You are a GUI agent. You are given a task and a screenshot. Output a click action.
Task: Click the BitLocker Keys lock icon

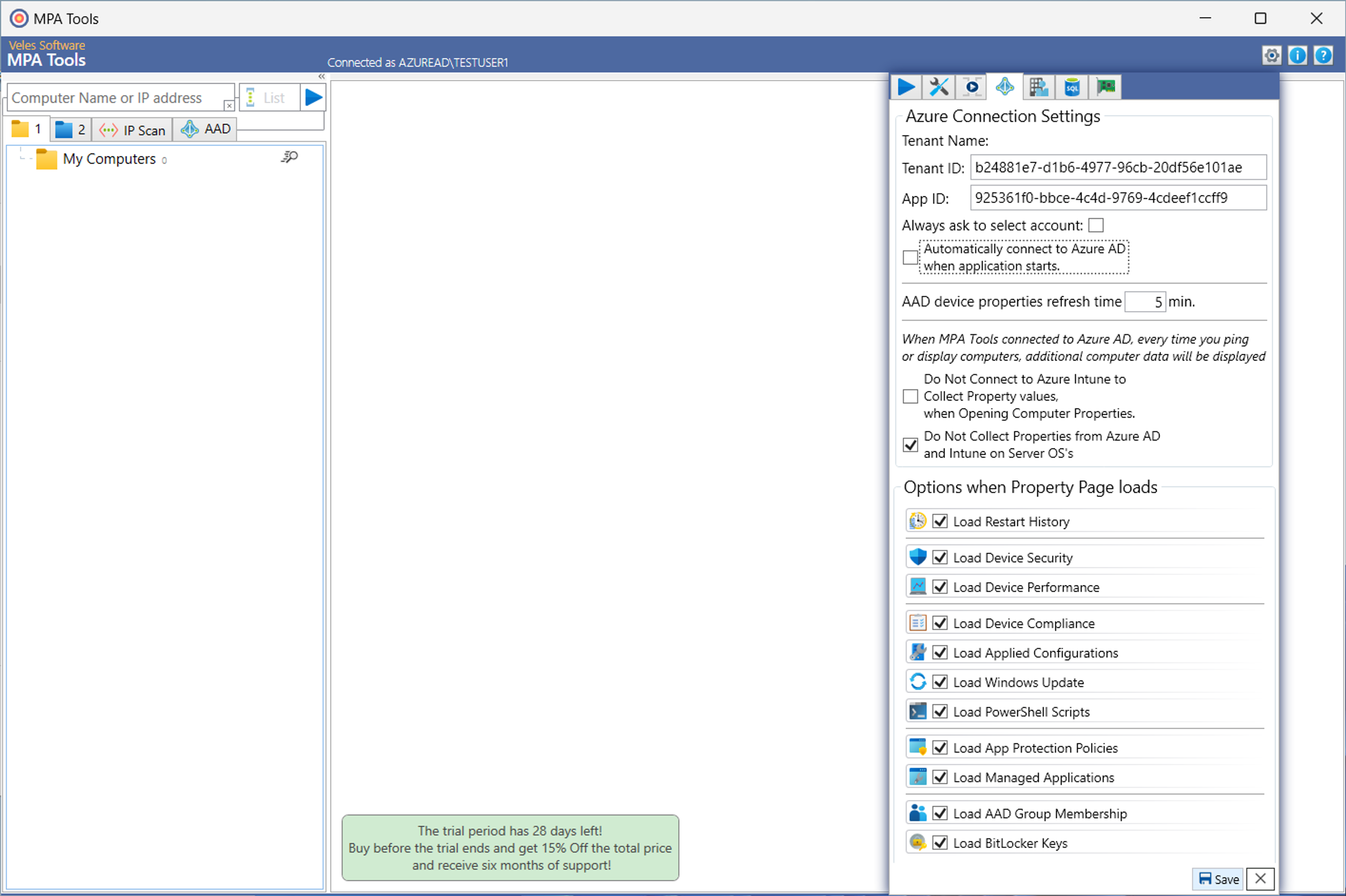918,843
